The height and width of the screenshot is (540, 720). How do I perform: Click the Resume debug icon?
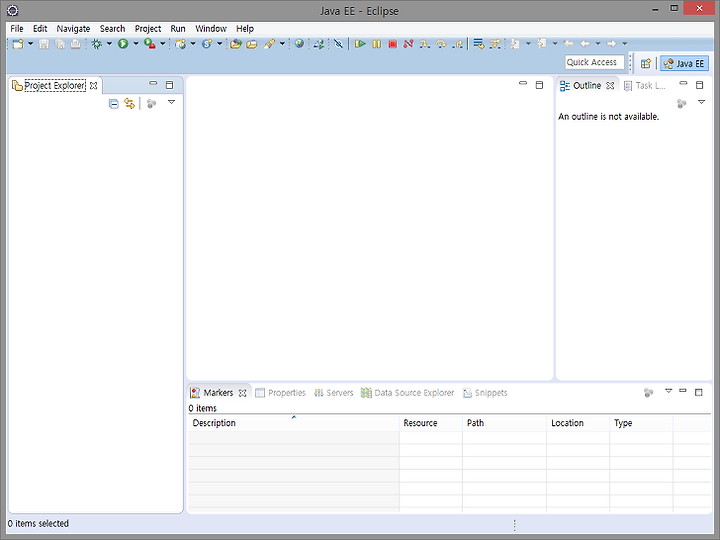[x=360, y=44]
